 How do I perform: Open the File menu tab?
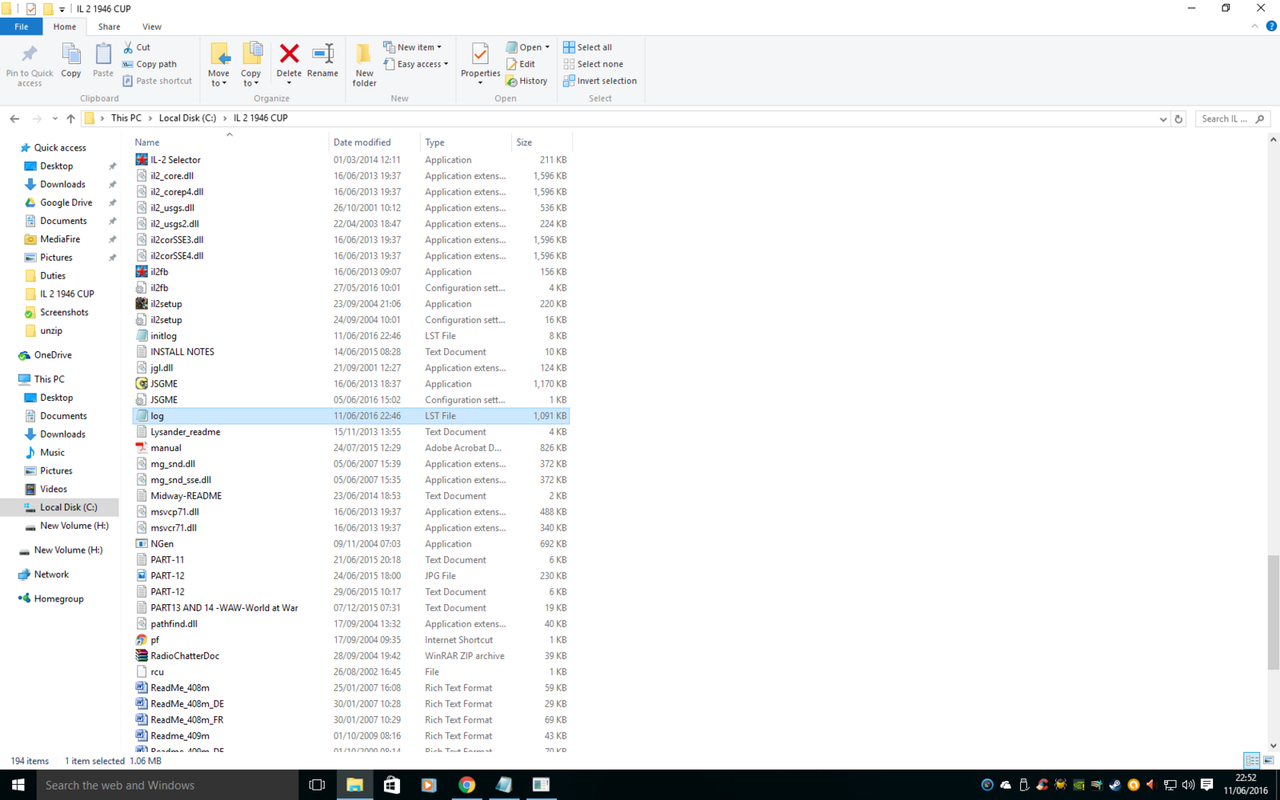21,27
